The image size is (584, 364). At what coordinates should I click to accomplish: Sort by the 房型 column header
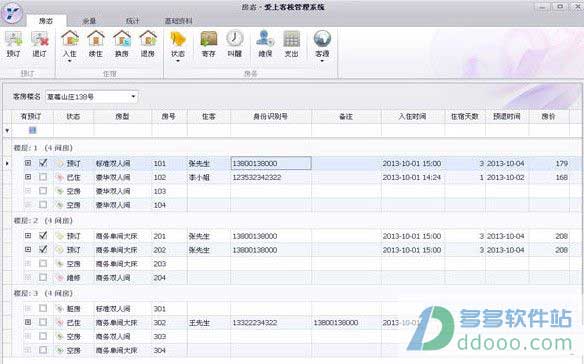click(x=123, y=117)
